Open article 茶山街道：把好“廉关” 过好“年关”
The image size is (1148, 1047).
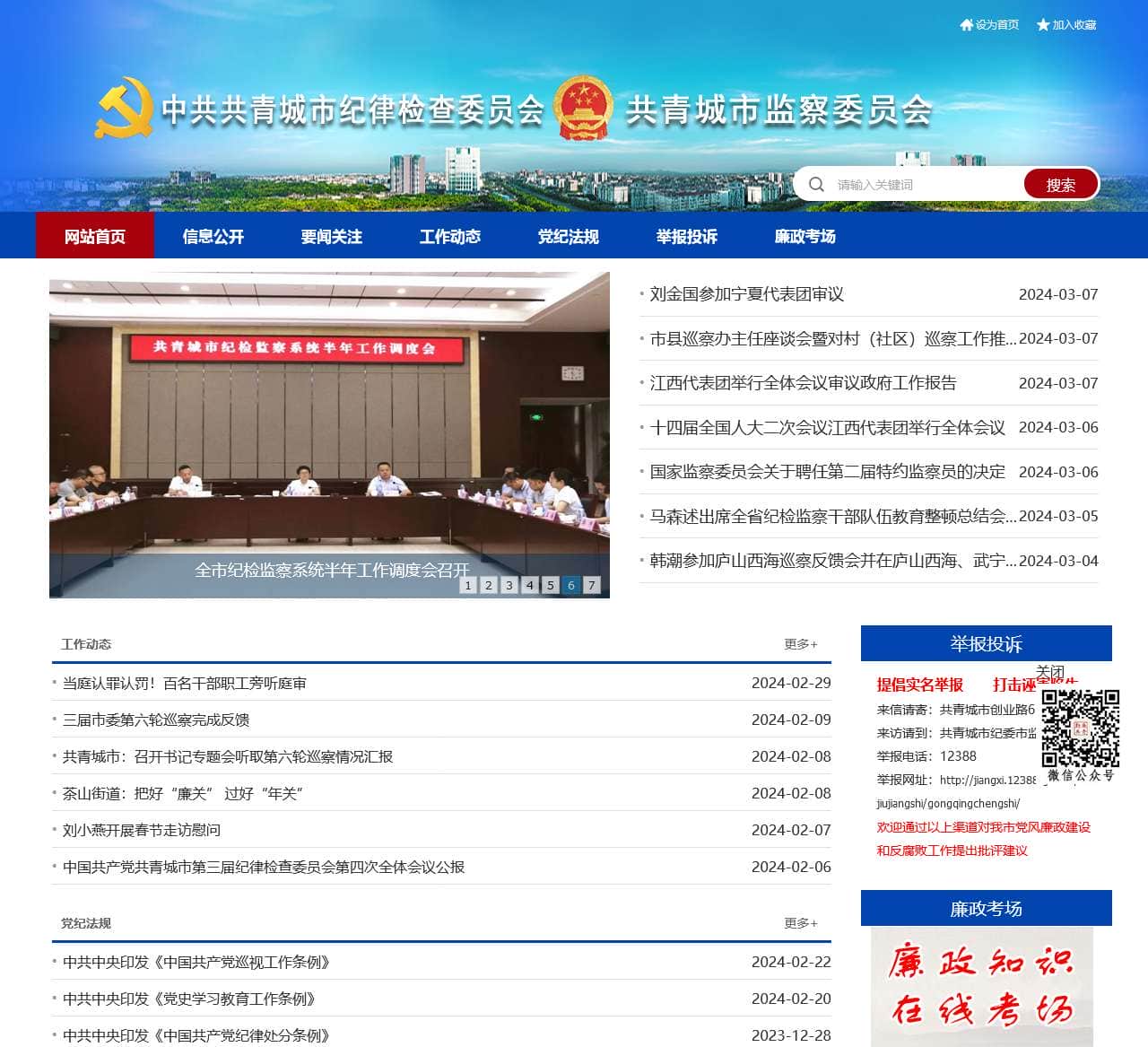(x=183, y=794)
